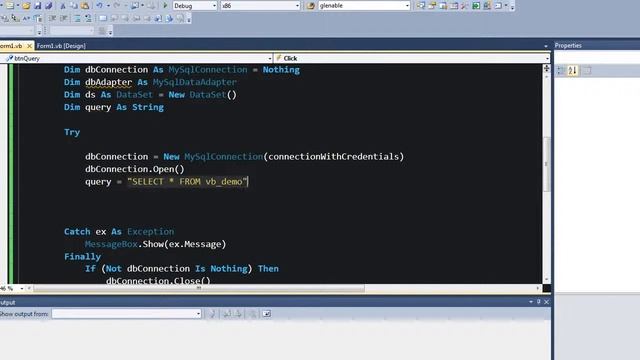The image size is (640, 360).
Task: Toggle bookmark icon in the text editor toolbar
Action: click(x=103, y=18)
